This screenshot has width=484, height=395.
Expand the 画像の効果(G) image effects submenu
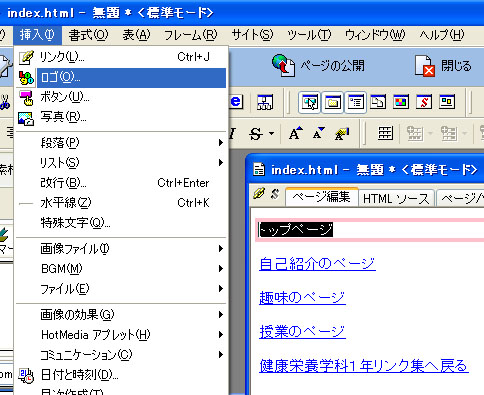(x=121, y=315)
